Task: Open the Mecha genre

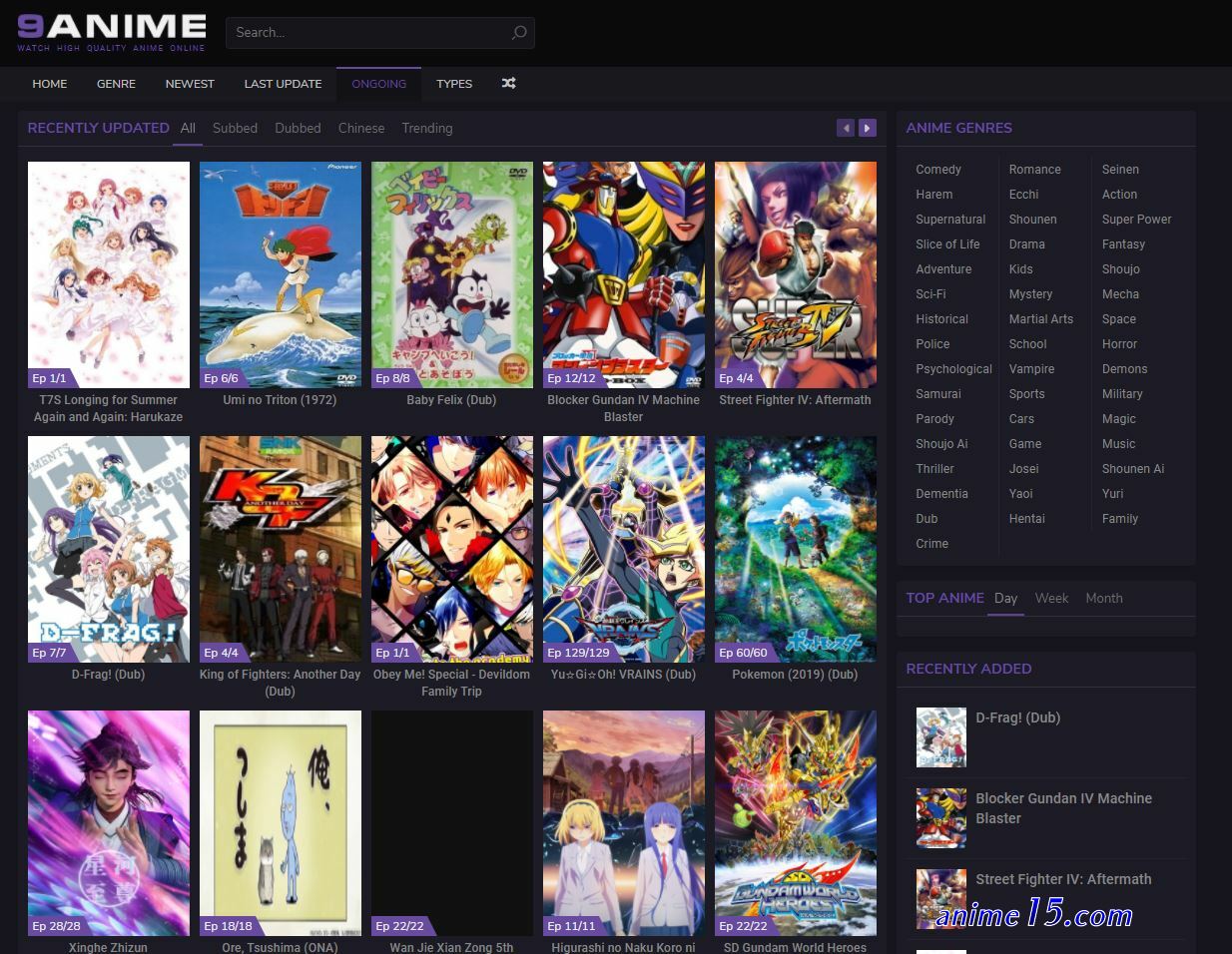Action: pos(1120,294)
